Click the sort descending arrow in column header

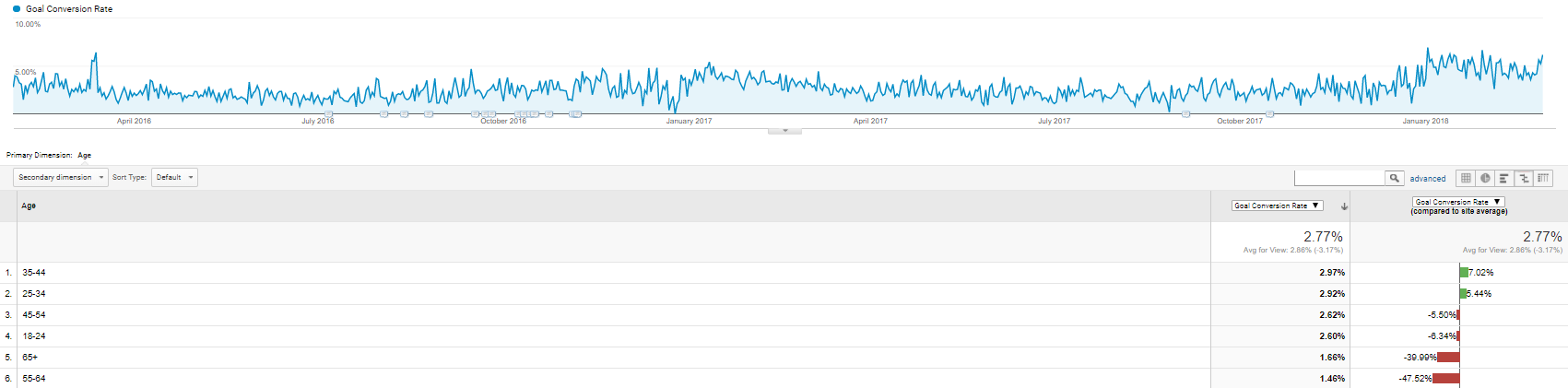1344,206
